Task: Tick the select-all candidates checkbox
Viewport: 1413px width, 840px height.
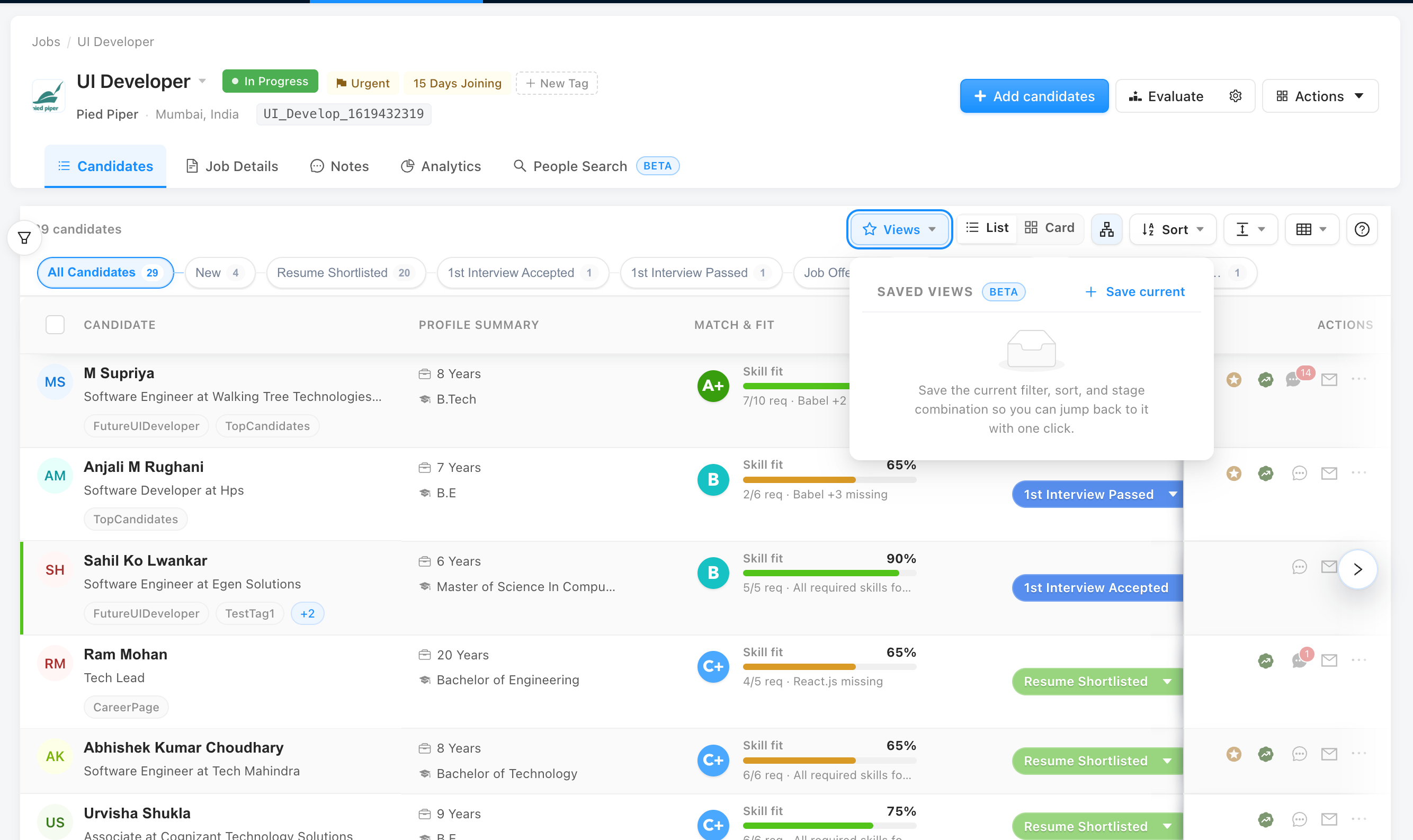Action: [x=55, y=325]
